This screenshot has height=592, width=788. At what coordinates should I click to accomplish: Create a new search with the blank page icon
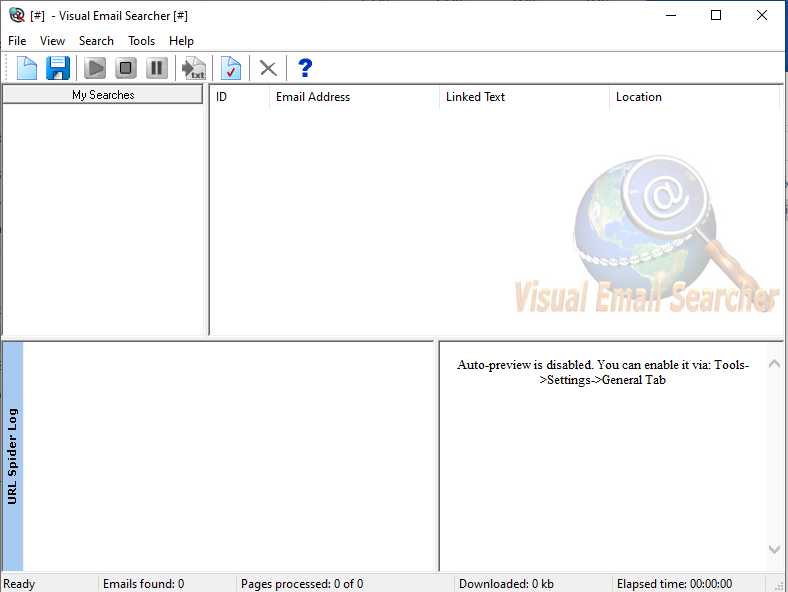tap(27, 68)
